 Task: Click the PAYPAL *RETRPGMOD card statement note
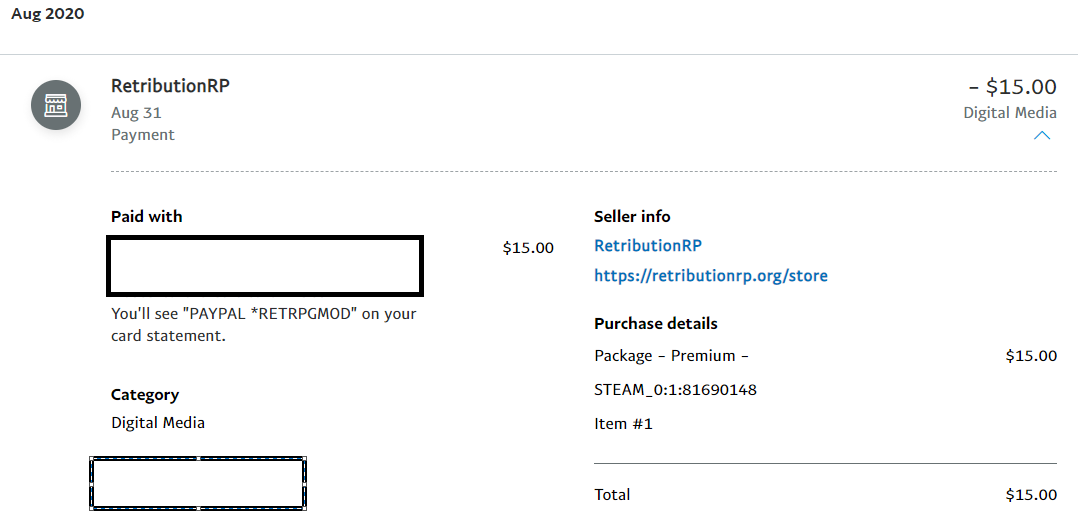coord(264,324)
